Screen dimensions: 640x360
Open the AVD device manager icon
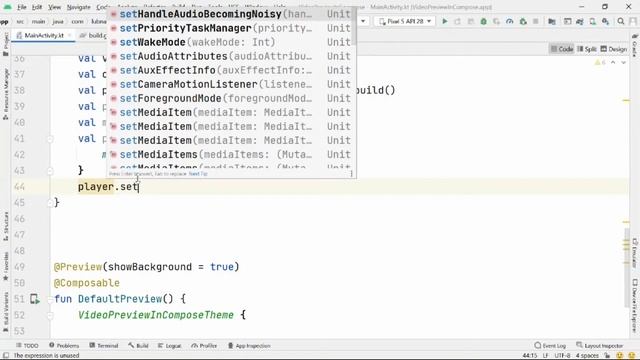click(x=593, y=21)
